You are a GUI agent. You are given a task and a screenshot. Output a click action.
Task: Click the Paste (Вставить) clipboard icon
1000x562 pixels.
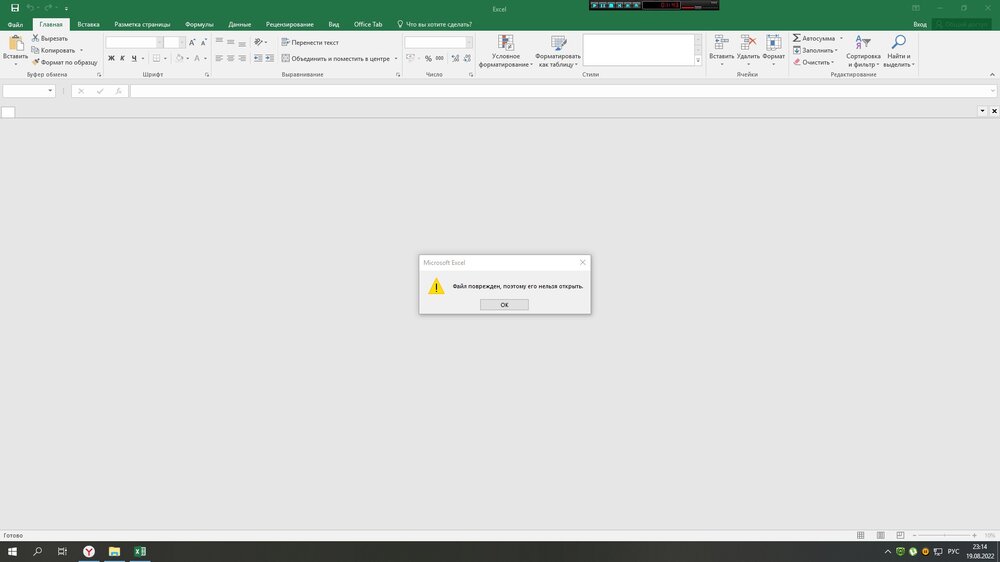point(15,43)
